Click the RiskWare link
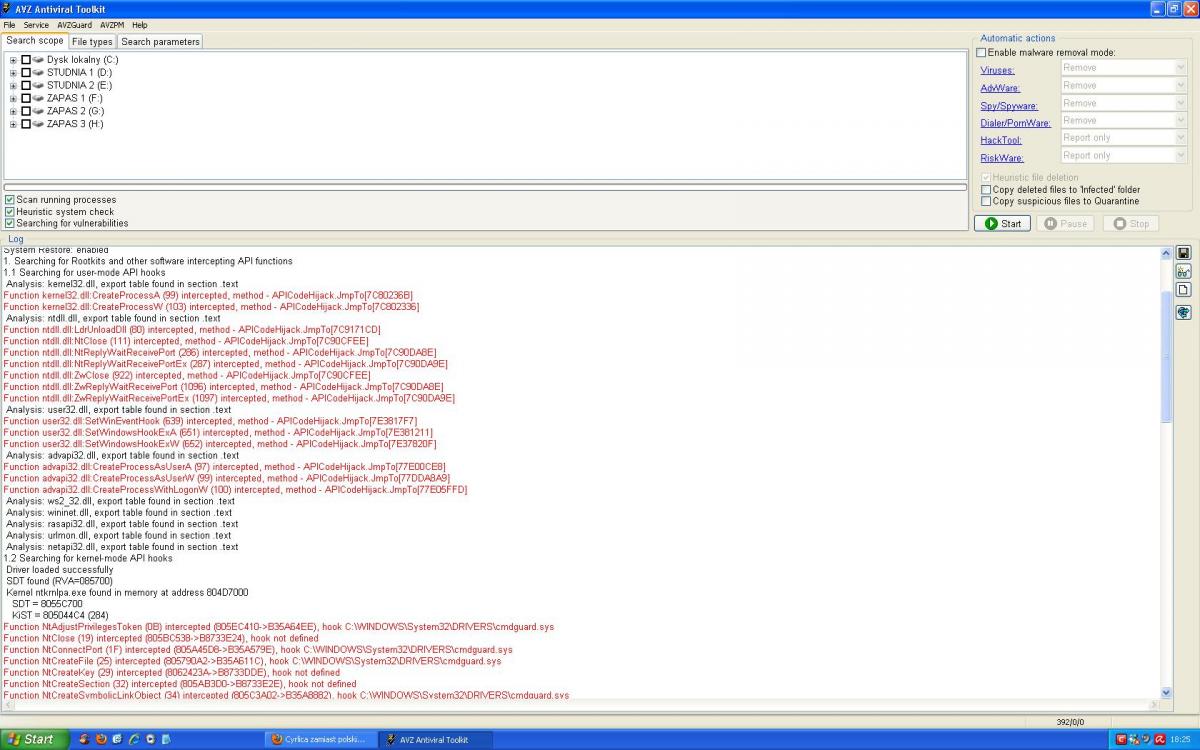Viewport: 1200px width, 750px height. (x=1001, y=158)
